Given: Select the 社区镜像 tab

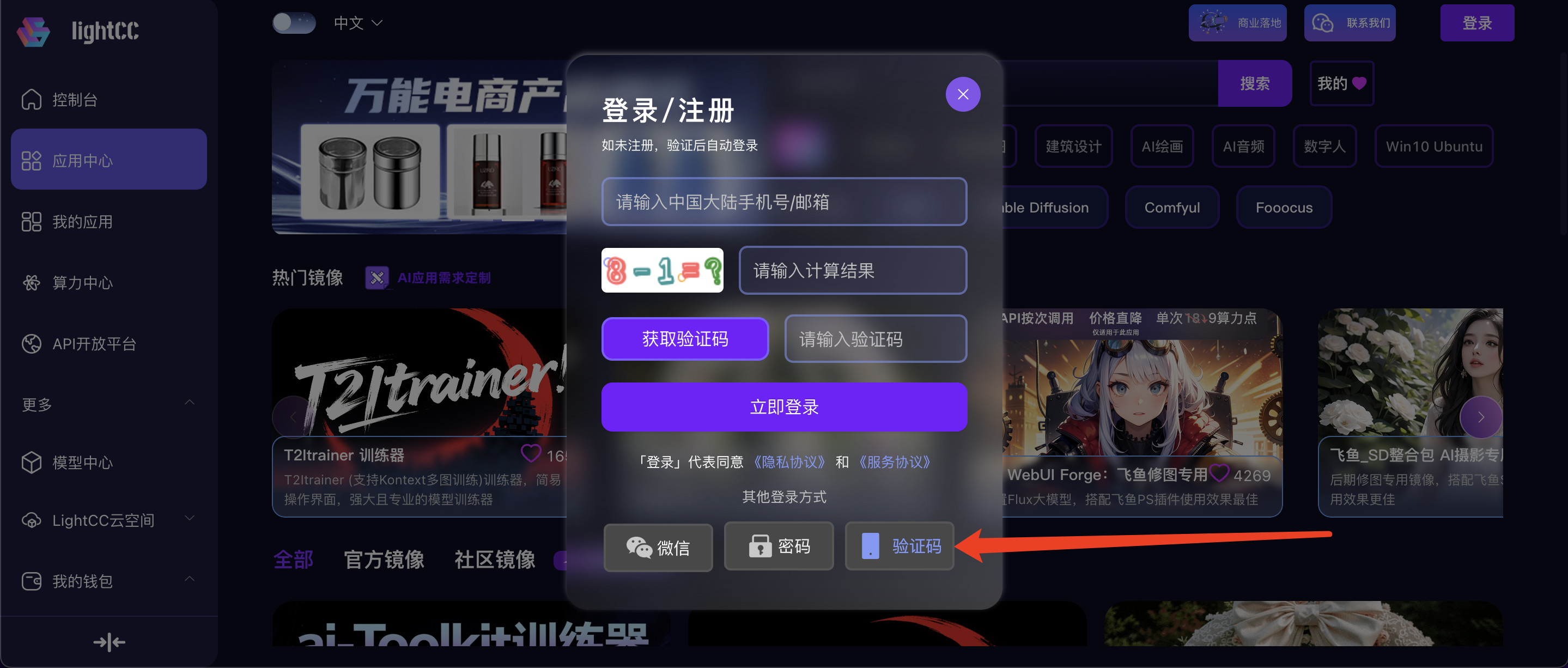Looking at the screenshot, I should [x=494, y=559].
